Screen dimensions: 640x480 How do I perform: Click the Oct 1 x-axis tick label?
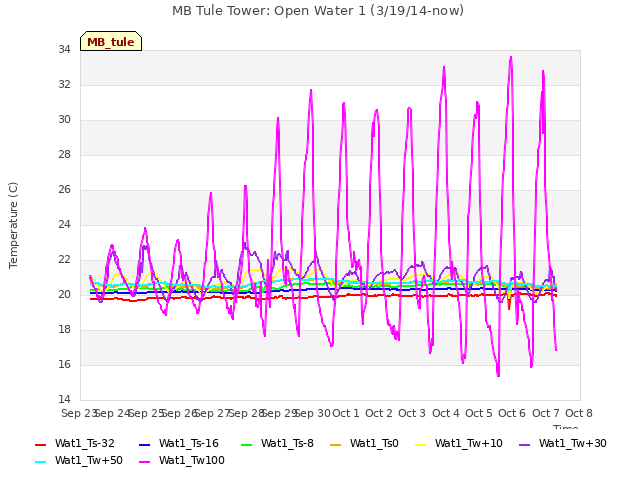(346, 413)
